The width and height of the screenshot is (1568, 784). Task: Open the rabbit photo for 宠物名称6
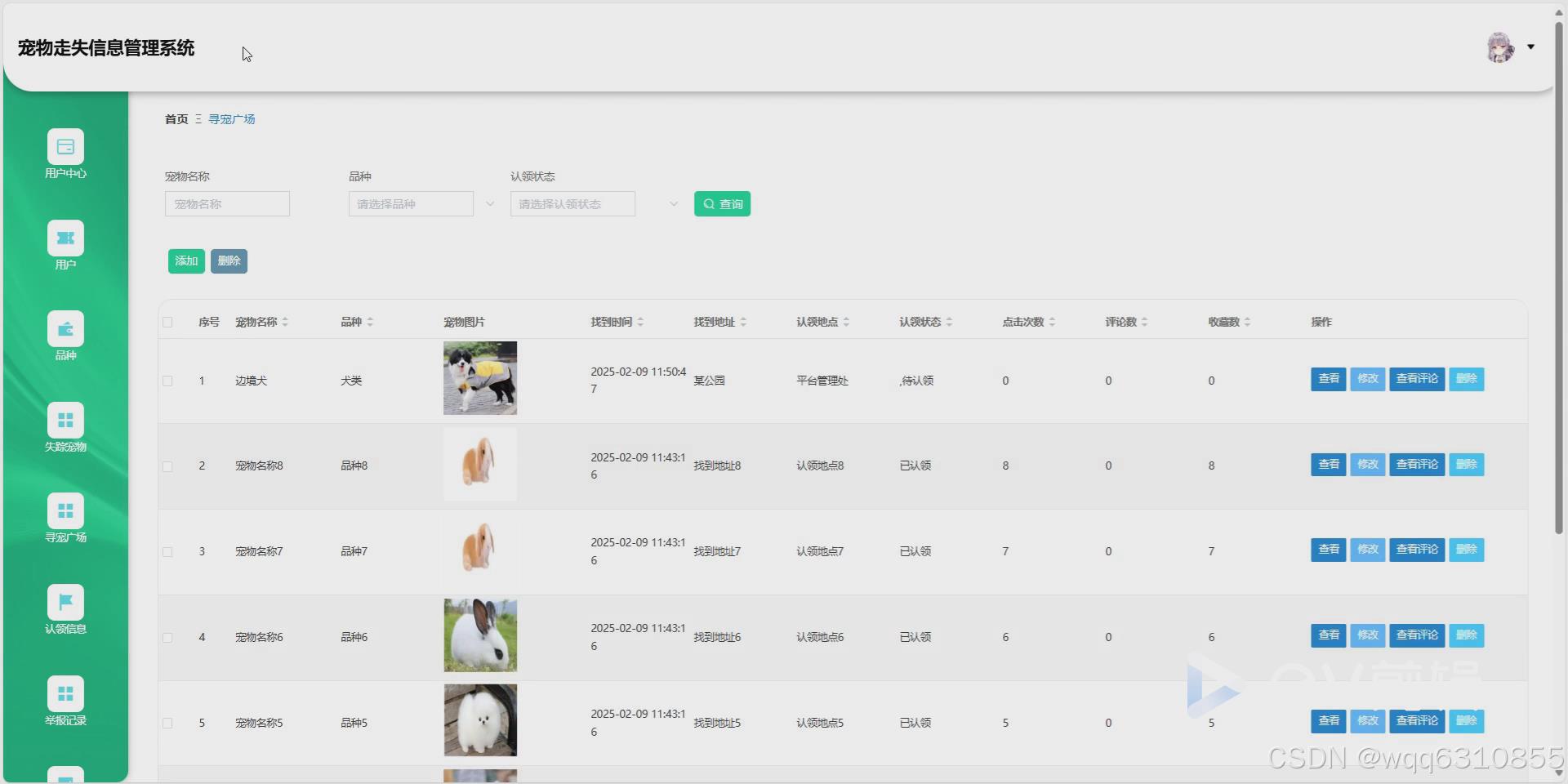pos(480,635)
